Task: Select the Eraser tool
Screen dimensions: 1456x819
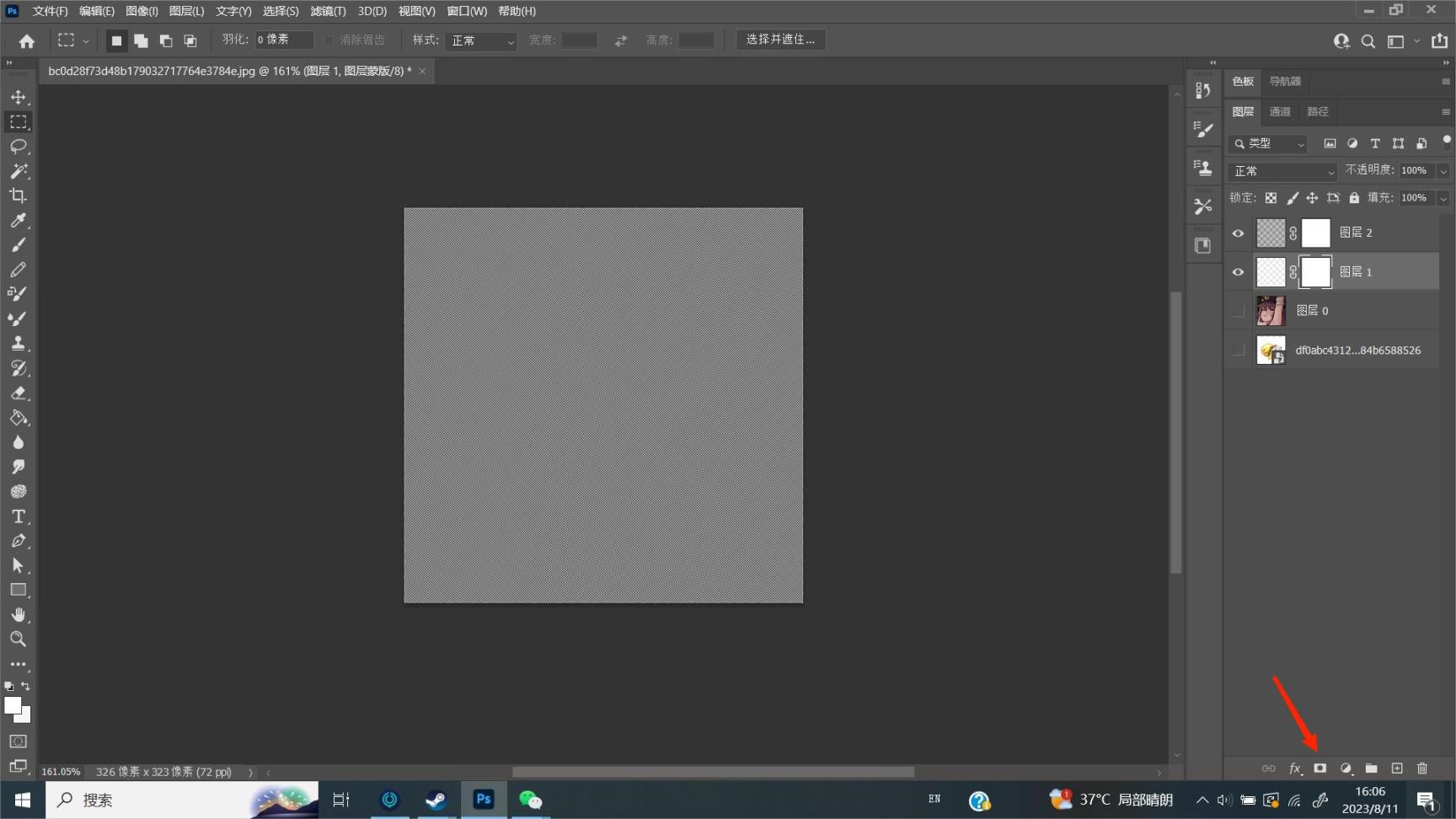Action: [19, 393]
